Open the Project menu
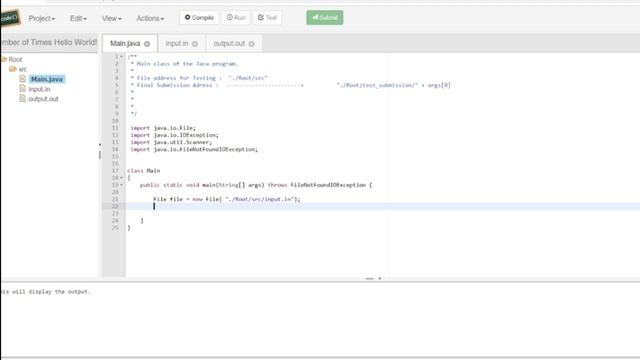Viewport: 640px width, 360px height. pyautogui.click(x=42, y=18)
